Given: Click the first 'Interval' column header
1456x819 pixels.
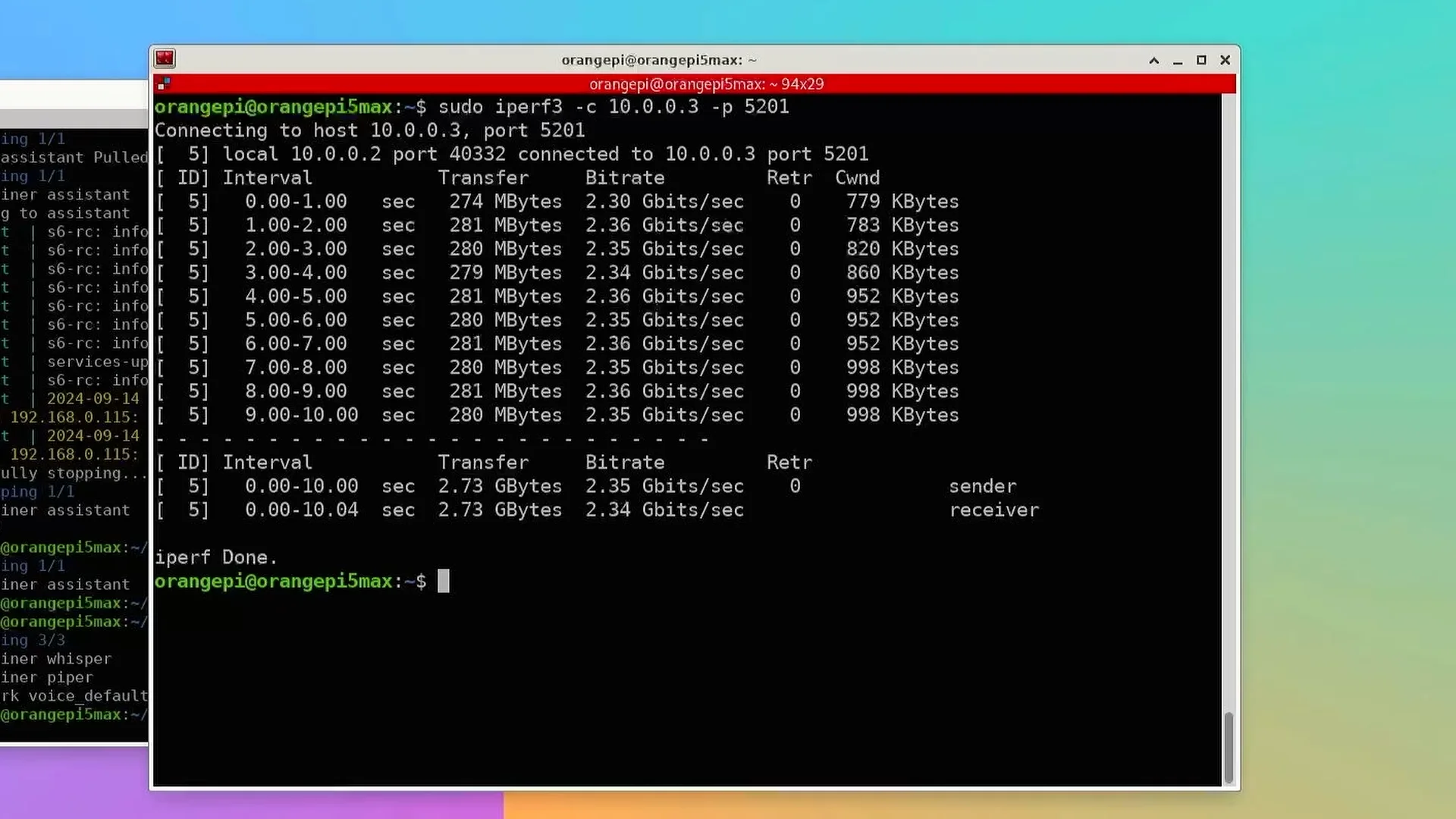Looking at the screenshot, I should point(267,178).
